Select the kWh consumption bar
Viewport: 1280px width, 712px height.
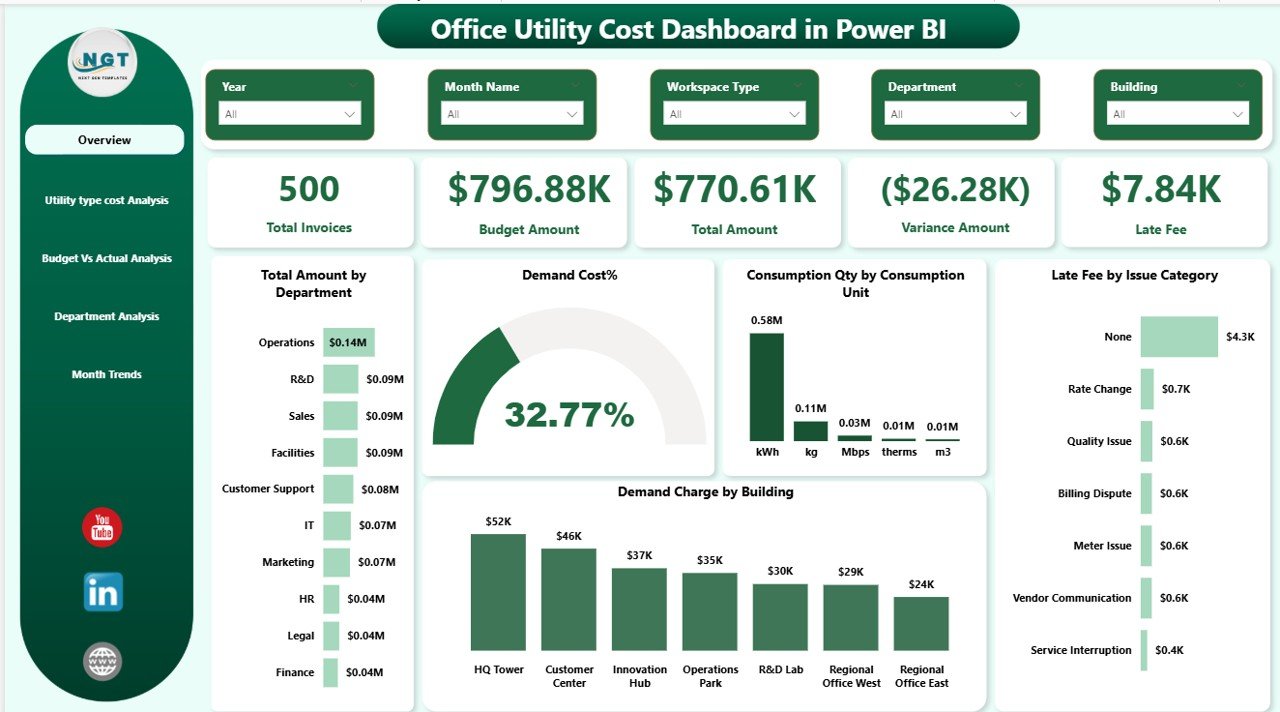(x=767, y=387)
